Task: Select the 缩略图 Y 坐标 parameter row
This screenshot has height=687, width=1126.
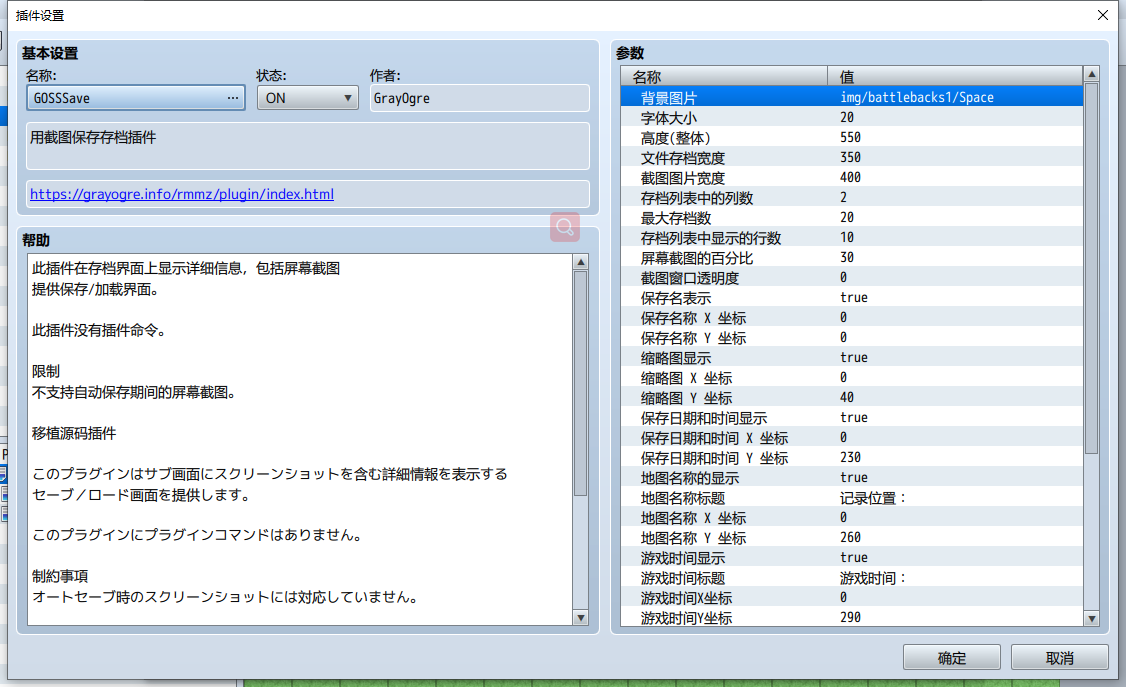Action: 852,398
